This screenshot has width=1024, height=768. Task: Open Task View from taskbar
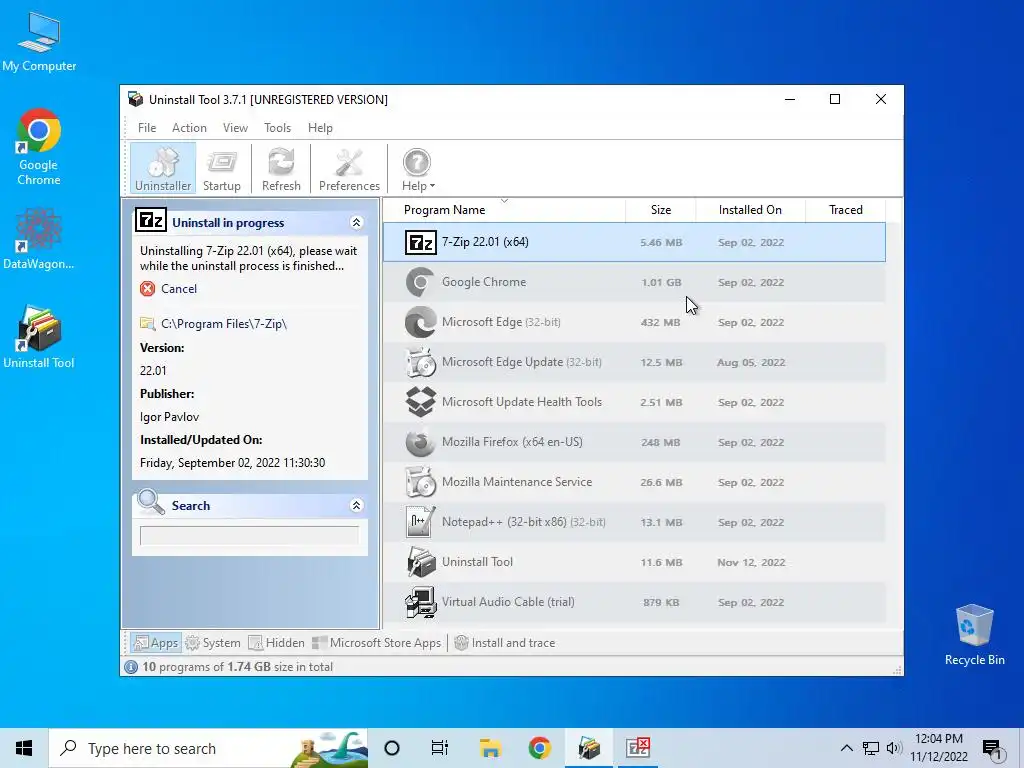(440, 748)
